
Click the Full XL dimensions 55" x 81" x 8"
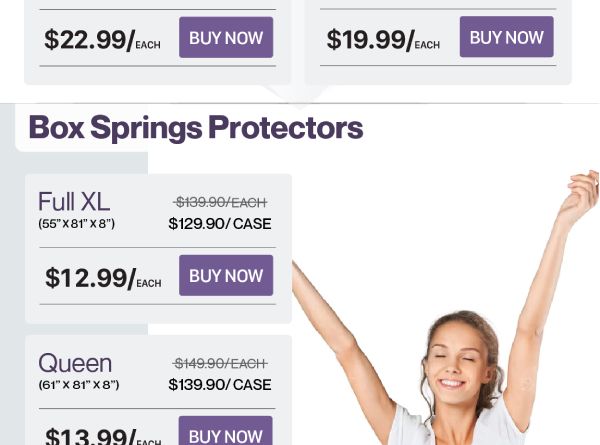coord(77,224)
